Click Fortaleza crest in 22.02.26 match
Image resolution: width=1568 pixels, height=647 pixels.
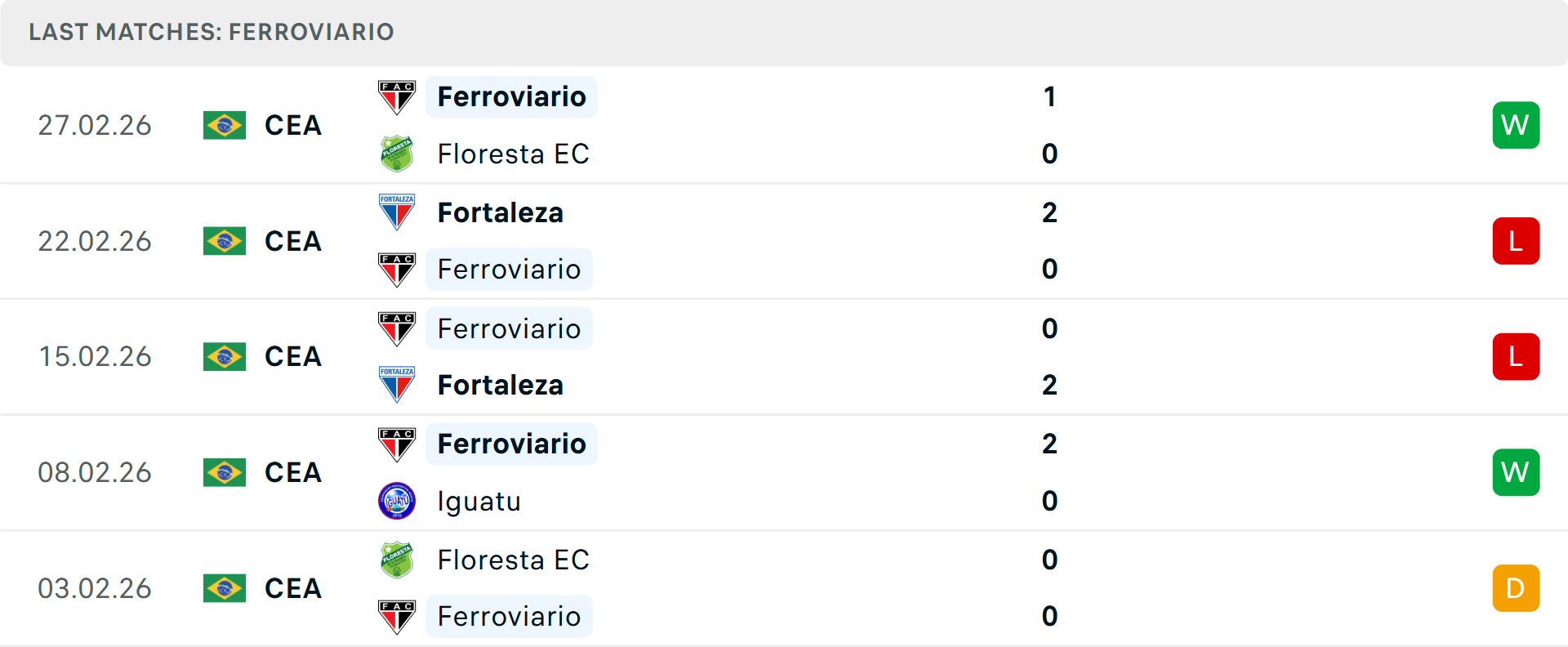pos(397,212)
